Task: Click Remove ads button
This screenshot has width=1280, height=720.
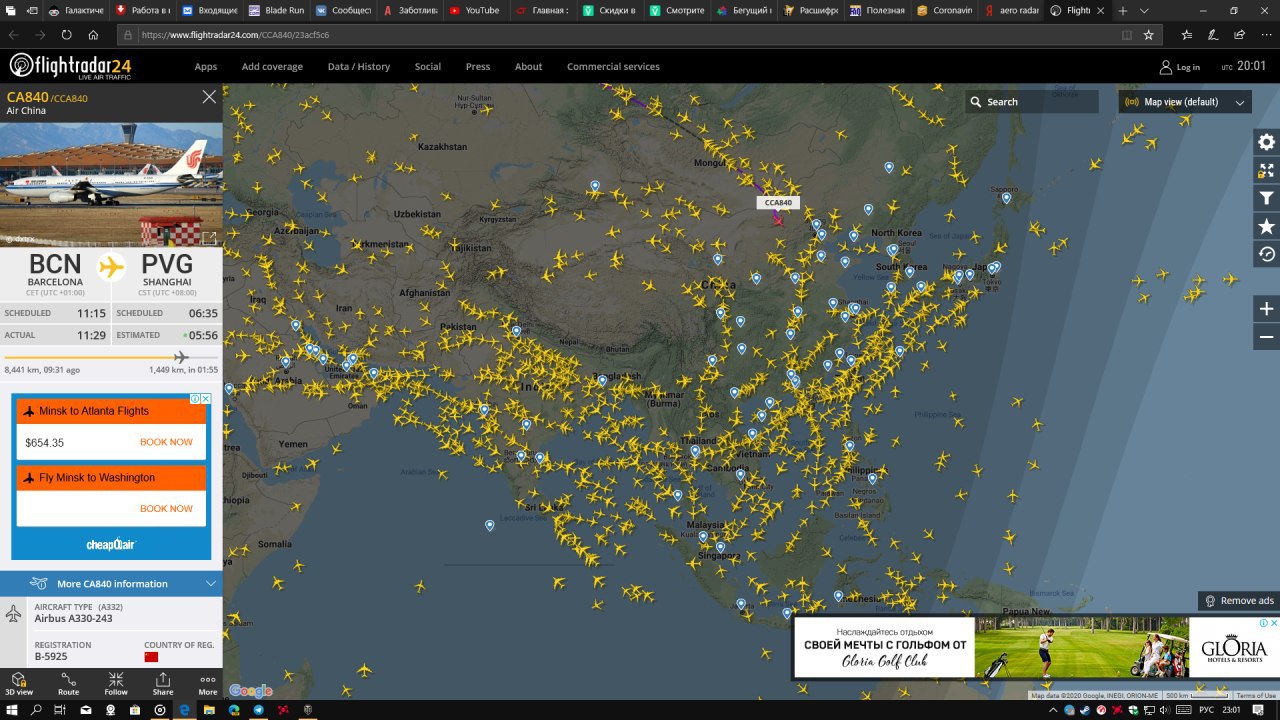Action: (1239, 600)
